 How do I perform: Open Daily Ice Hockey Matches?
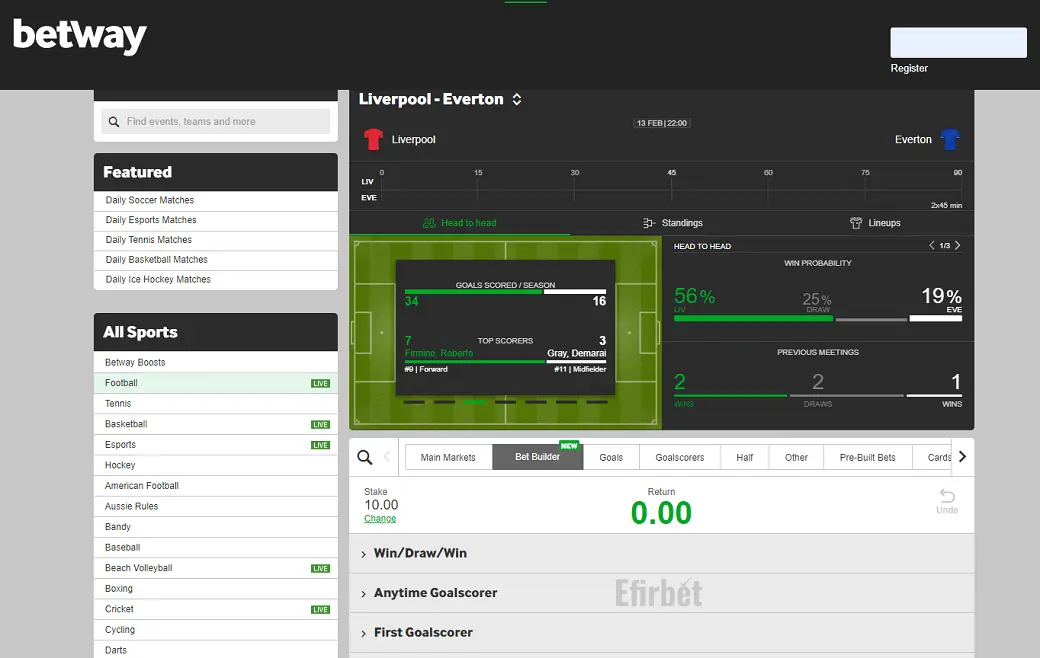[x=216, y=280]
